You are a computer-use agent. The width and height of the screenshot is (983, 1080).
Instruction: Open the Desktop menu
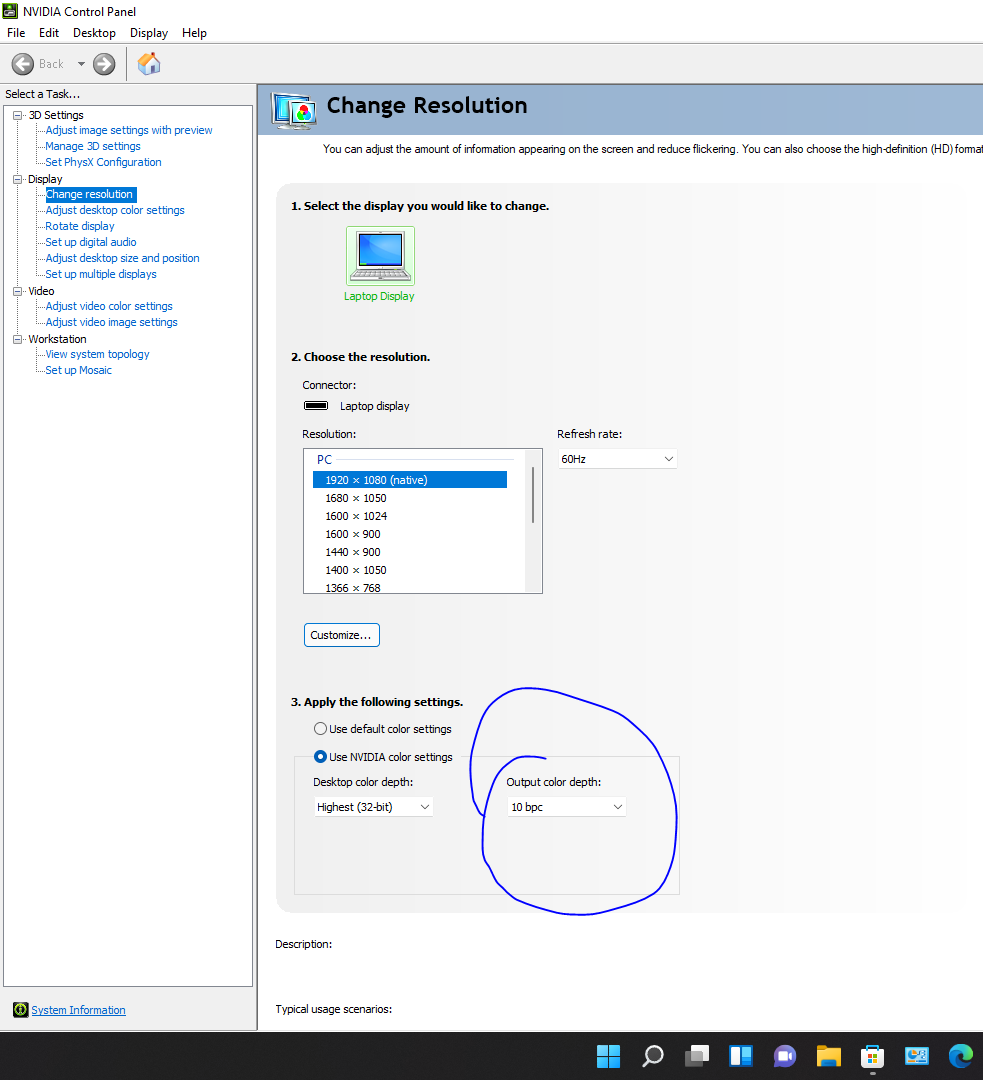coord(94,32)
